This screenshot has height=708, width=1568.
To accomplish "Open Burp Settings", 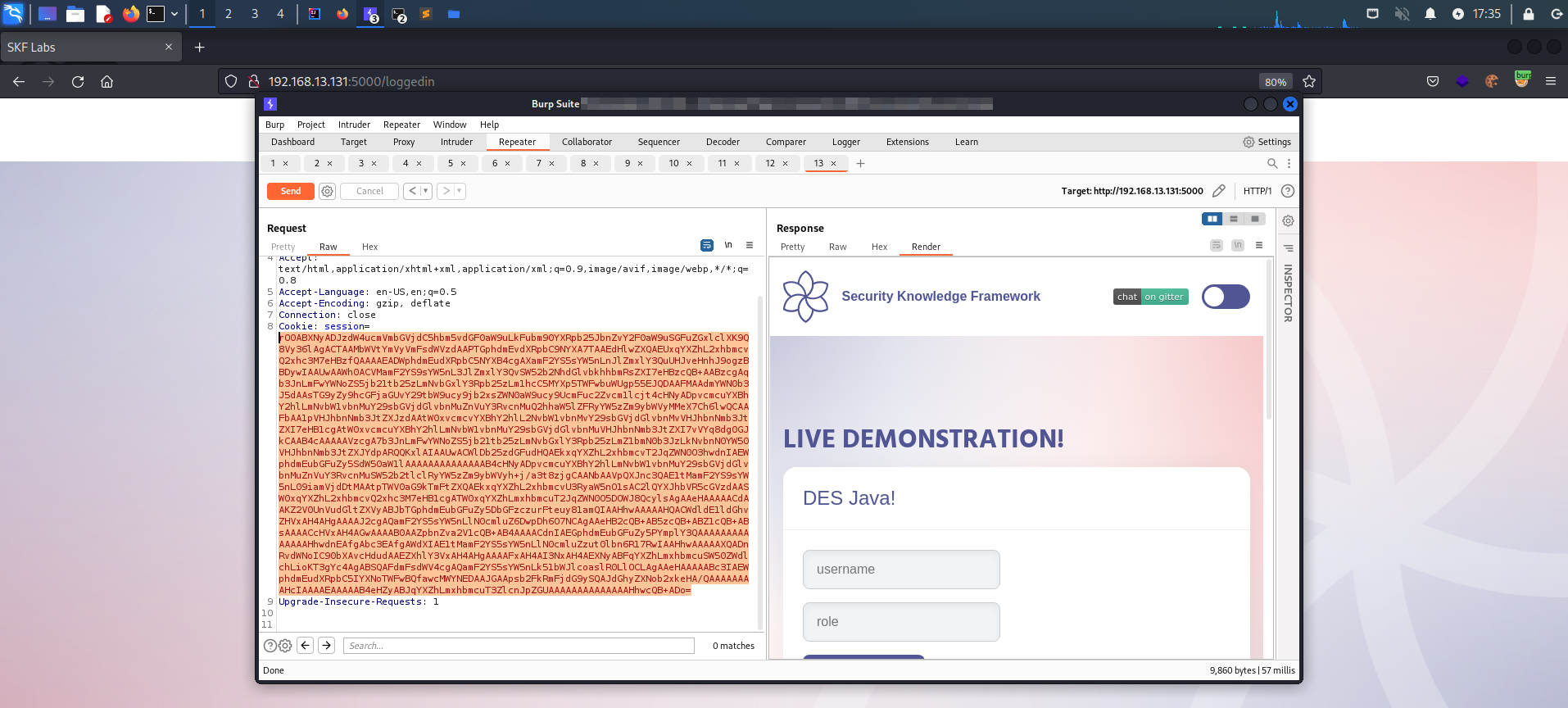I will pyautogui.click(x=1267, y=142).
